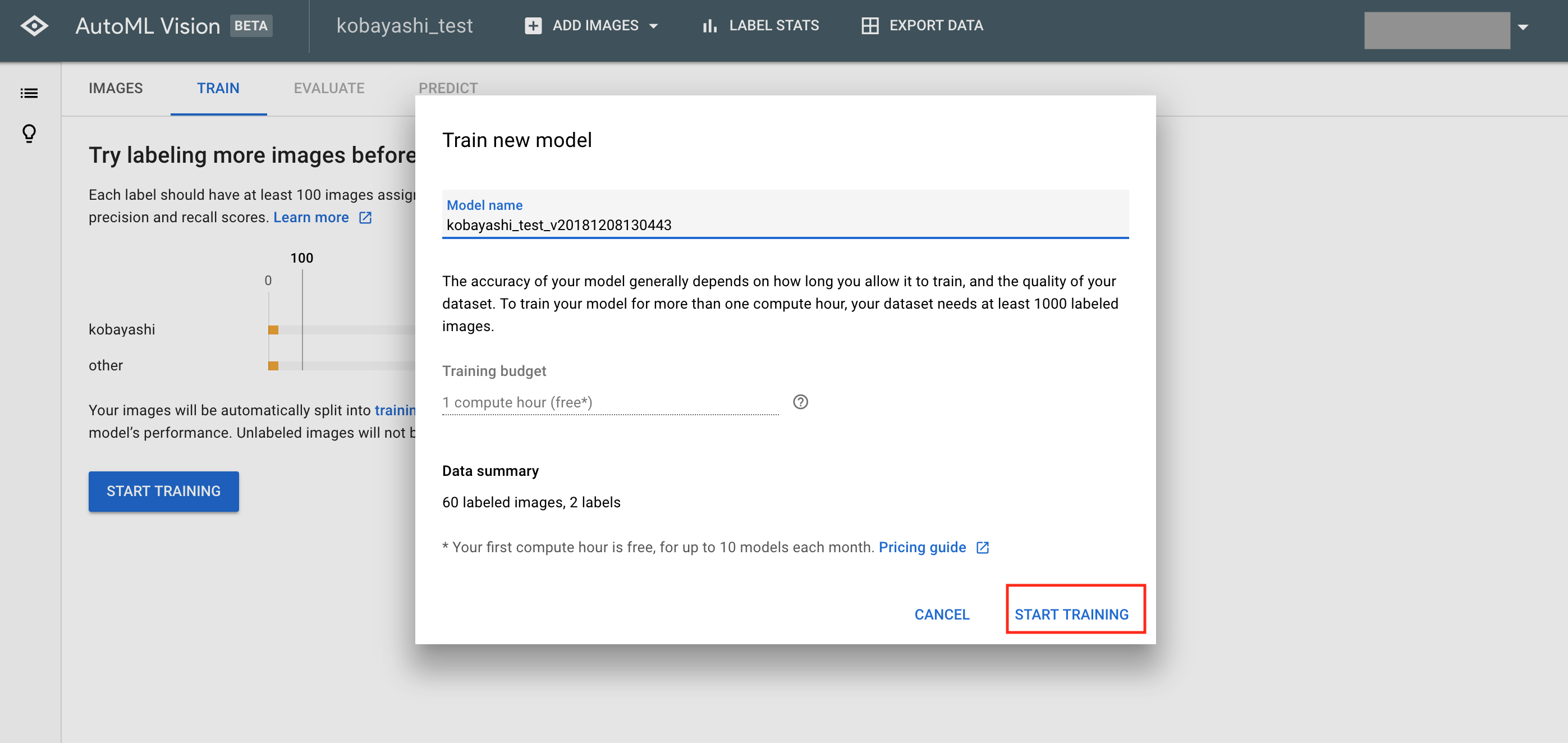Viewport: 1568px width, 743px height.
Task: Click the BETA badge in the header
Action: 251,26
